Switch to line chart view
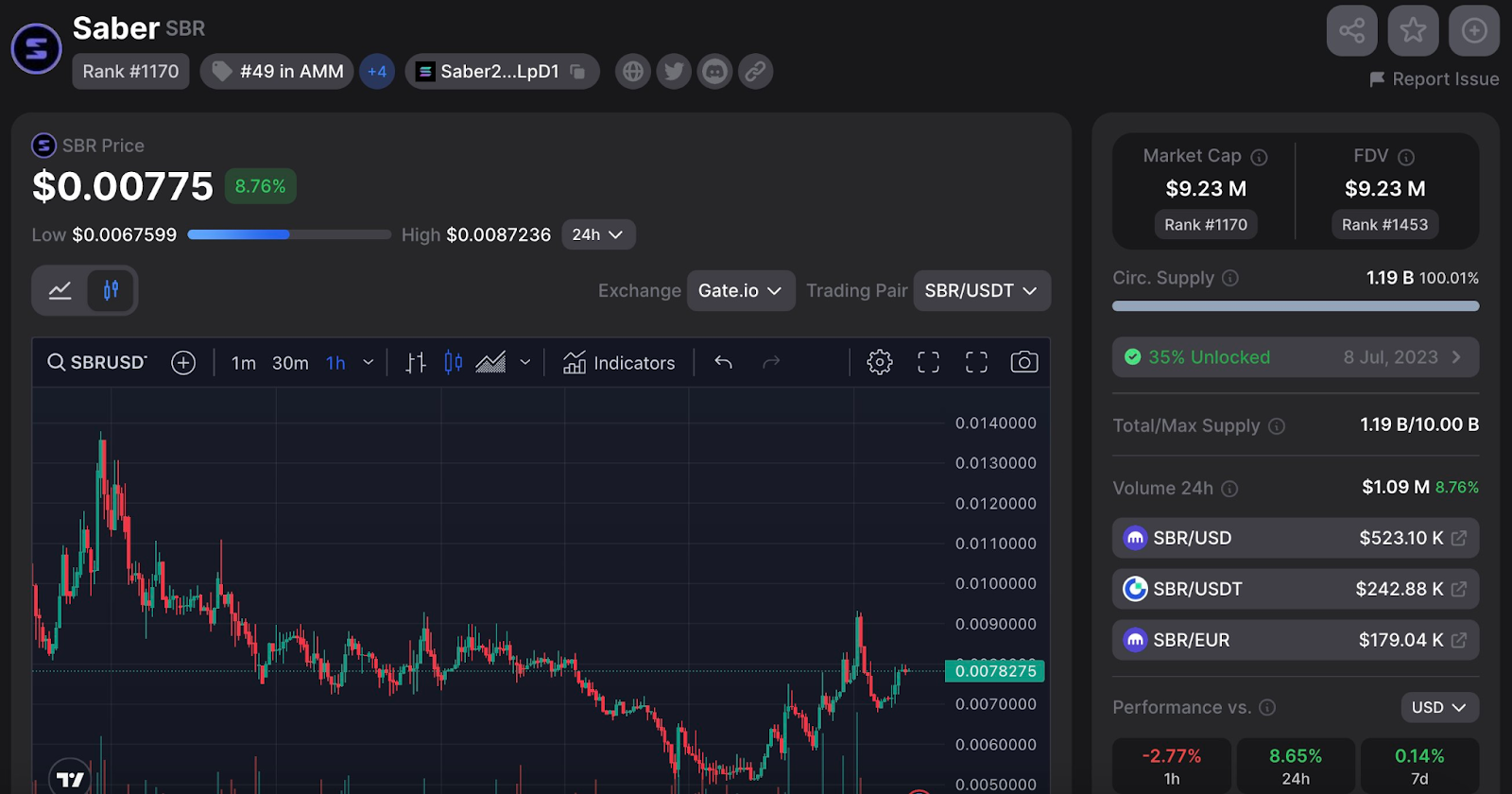Screen dimensions: 1512x794 60,290
